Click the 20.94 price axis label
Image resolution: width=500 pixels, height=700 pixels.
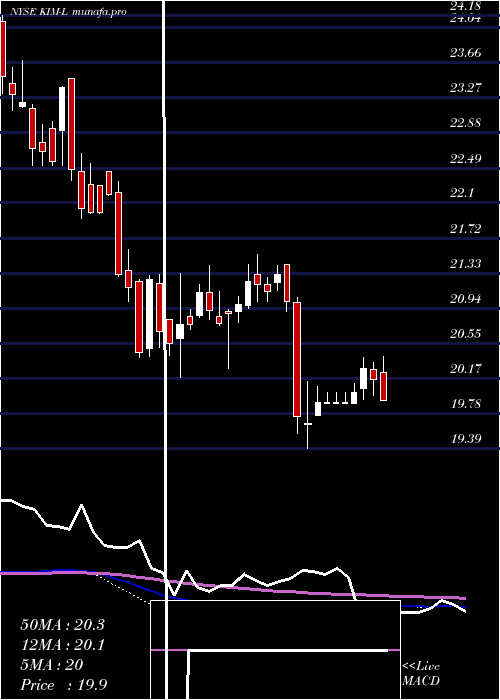pos(466,299)
